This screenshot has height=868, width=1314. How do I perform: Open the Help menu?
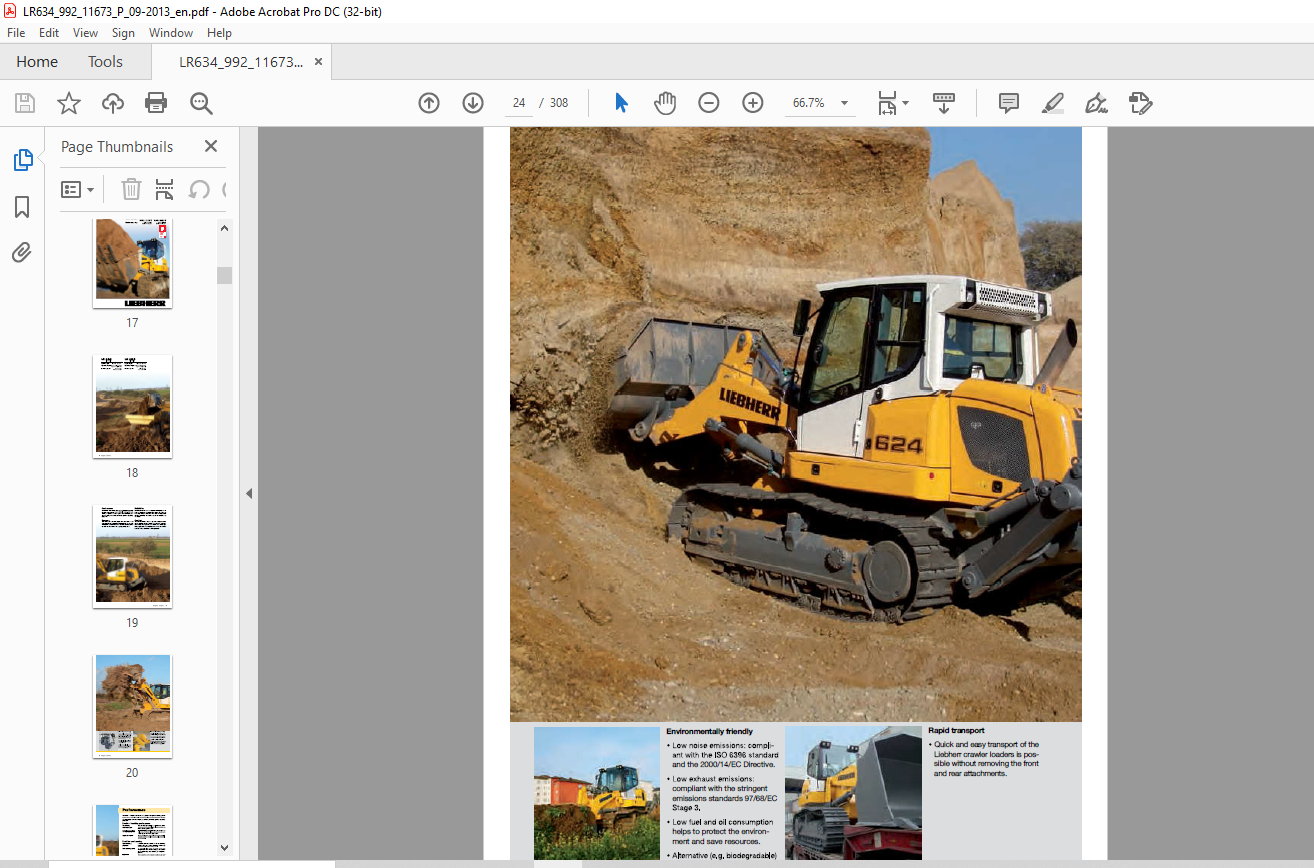(219, 33)
